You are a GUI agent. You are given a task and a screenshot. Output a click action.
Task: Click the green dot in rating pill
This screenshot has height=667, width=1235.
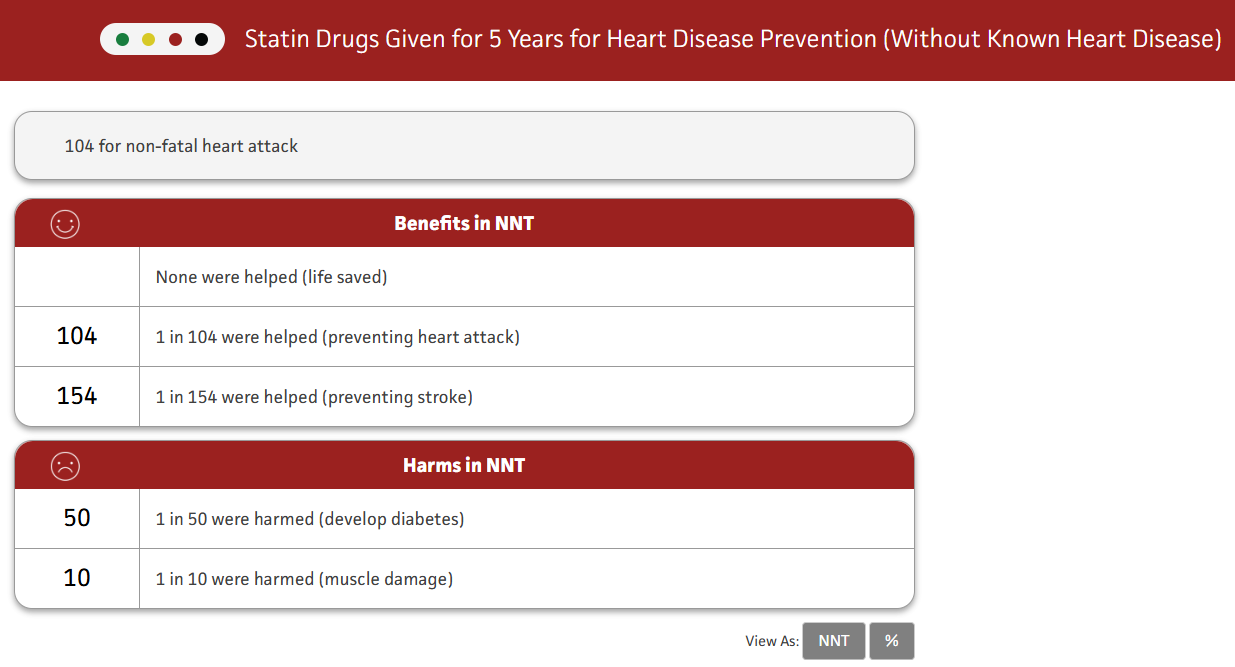tap(123, 40)
